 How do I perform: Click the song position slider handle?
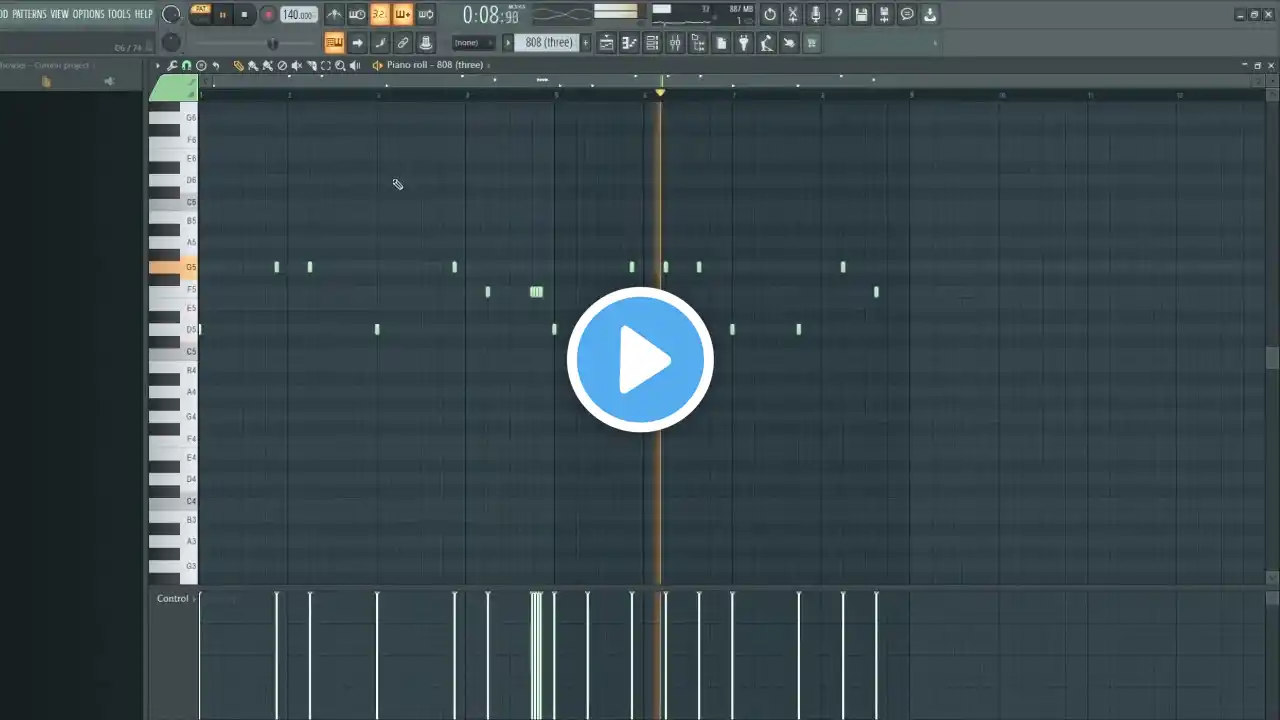click(x=272, y=44)
